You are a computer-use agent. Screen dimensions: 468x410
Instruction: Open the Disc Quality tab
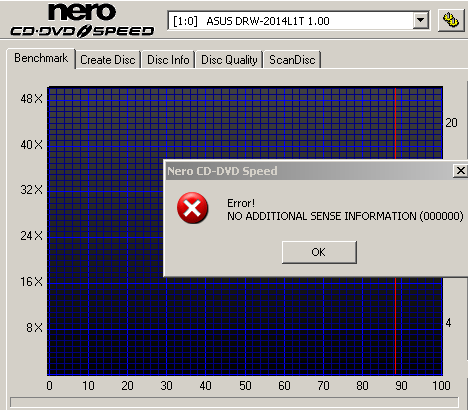tap(229, 60)
